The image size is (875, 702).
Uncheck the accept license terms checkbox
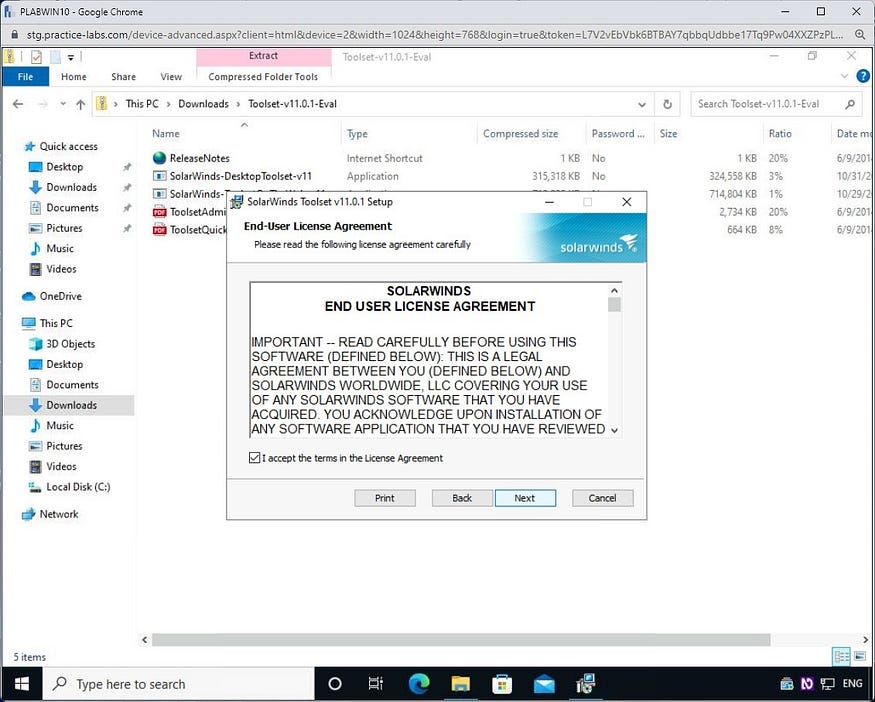(x=254, y=458)
